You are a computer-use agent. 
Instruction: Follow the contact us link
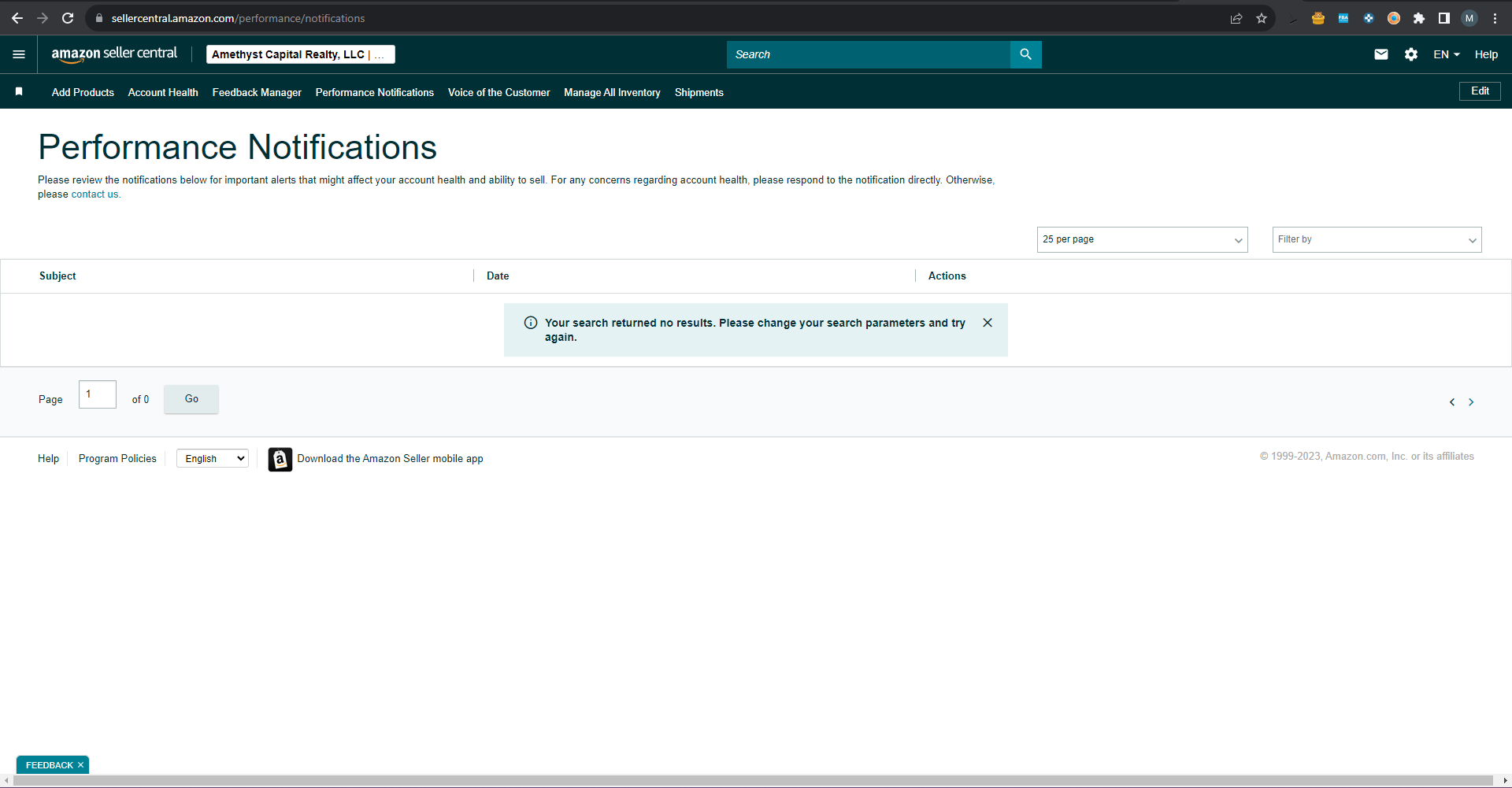94,194
